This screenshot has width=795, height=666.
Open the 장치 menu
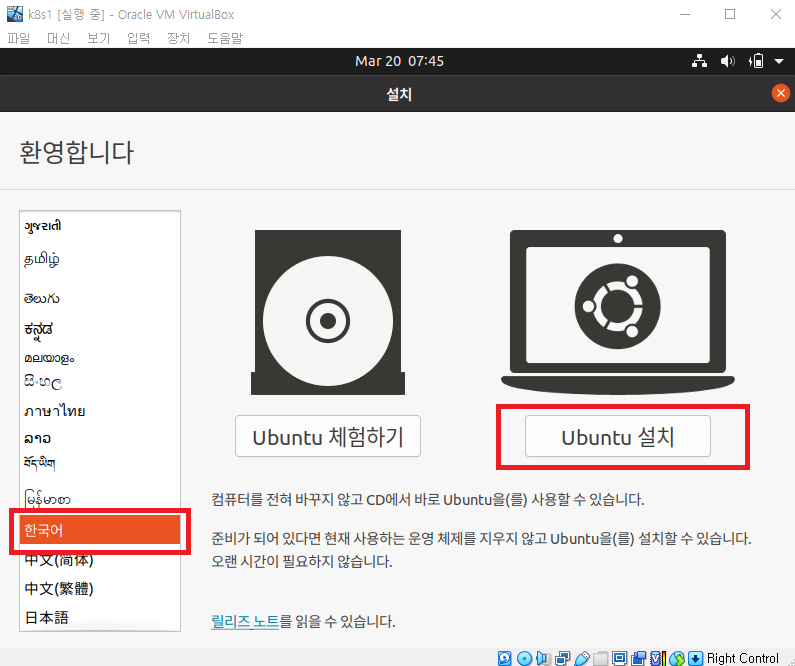(178, 38)
